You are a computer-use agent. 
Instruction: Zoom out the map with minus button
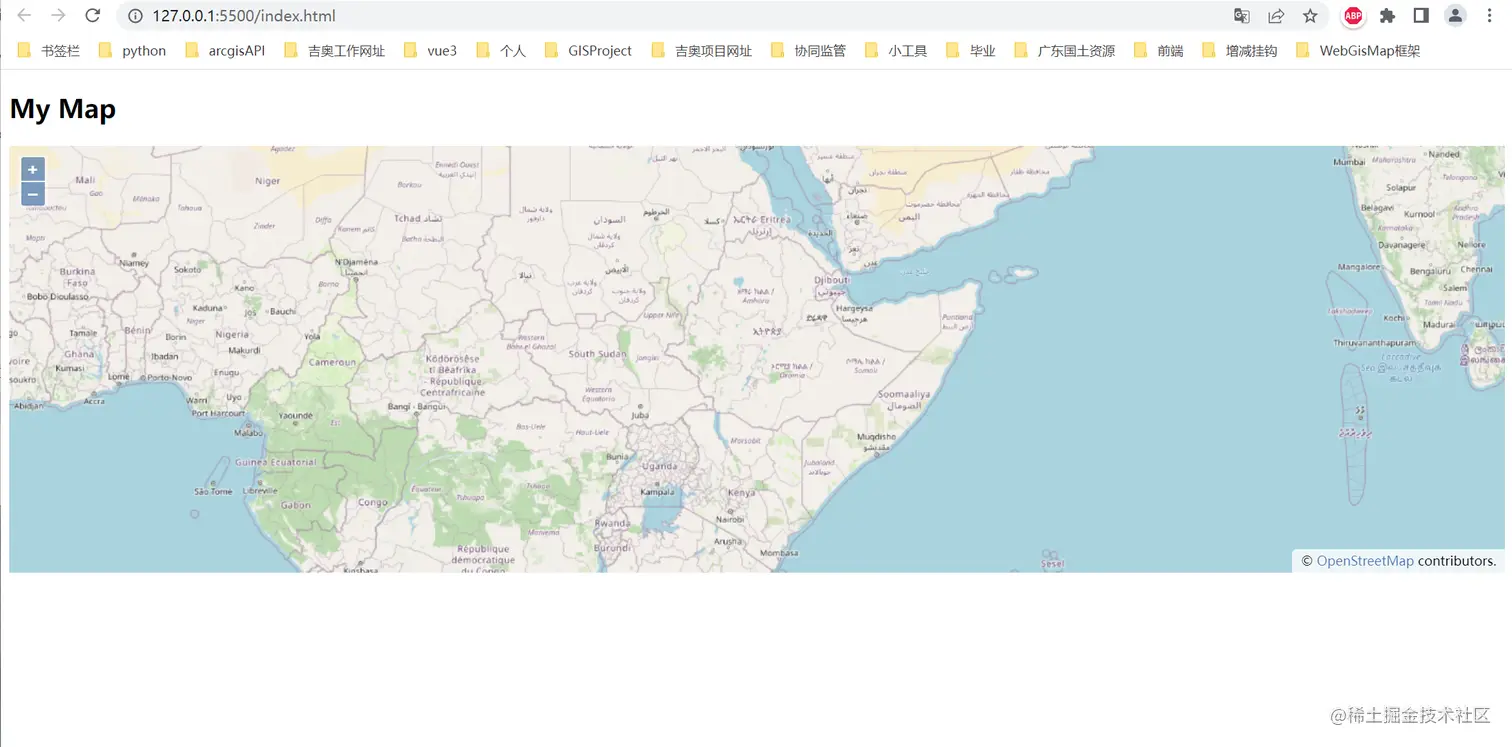pyautogui.click(x=33, y=193)
